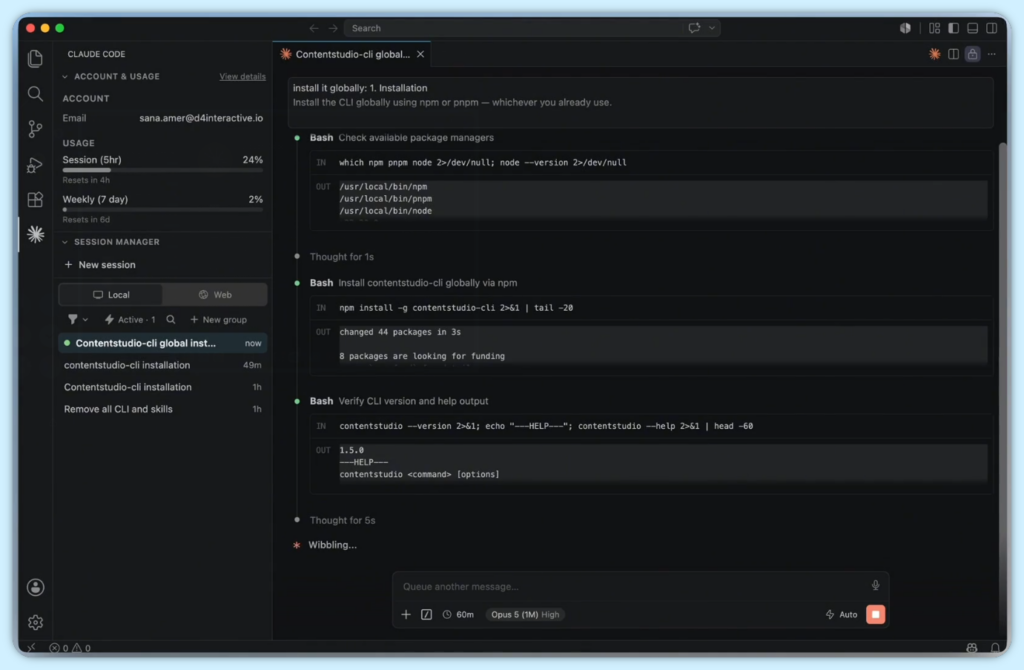This screenshot has width=1024, height=670.
Task: Go forward with the right arrow
Action: click(x=333, y=28)
